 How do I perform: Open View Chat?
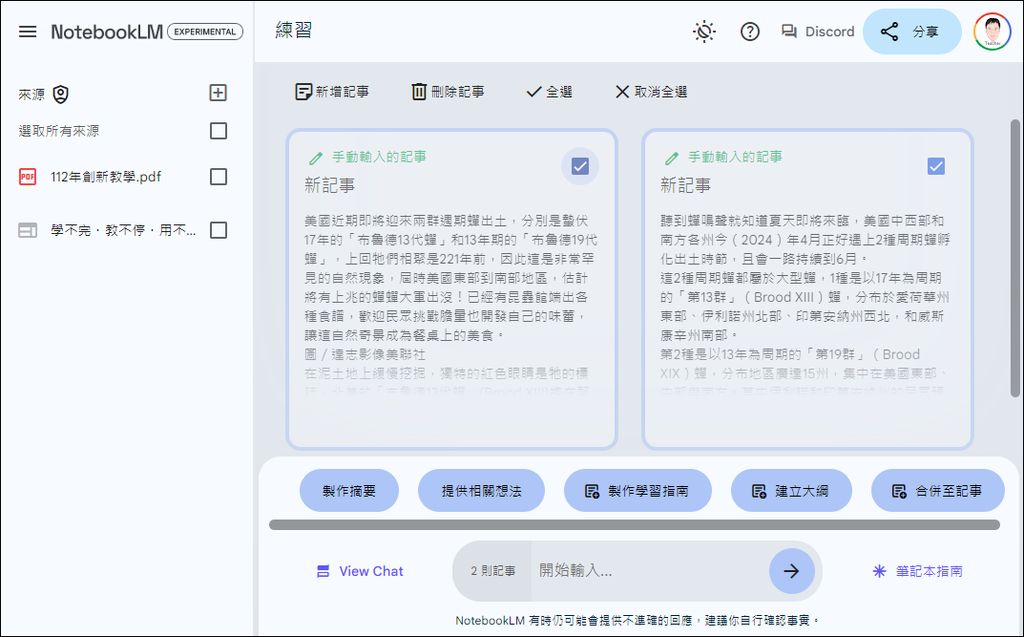360,571
